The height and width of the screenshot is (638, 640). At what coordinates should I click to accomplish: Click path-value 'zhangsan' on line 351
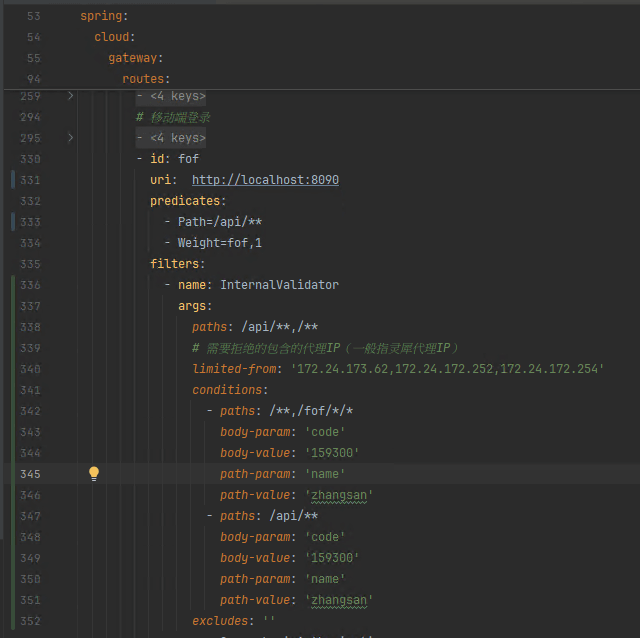tap(339, 600)
